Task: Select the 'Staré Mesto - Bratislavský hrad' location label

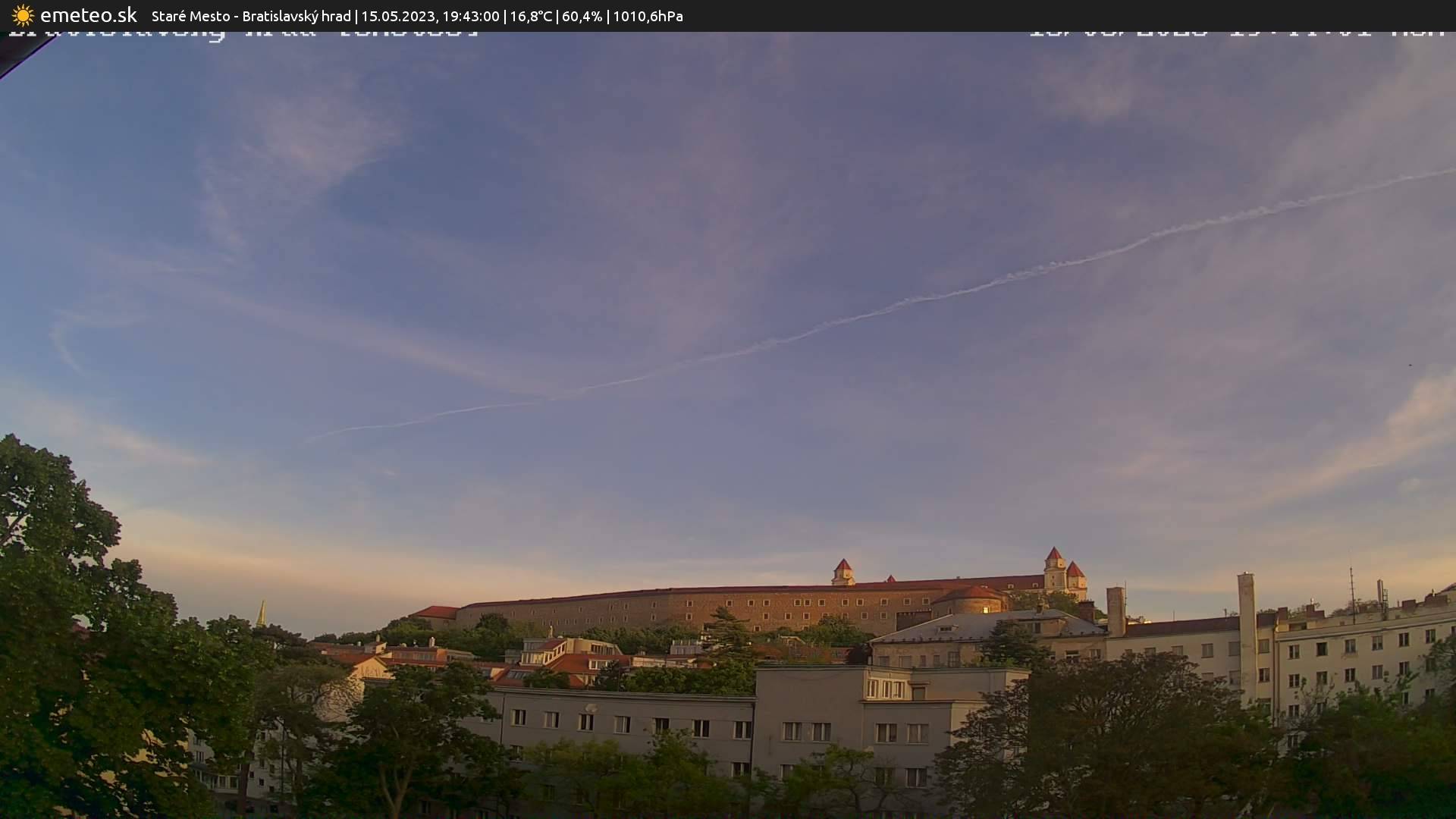Action: coord(250,15)
